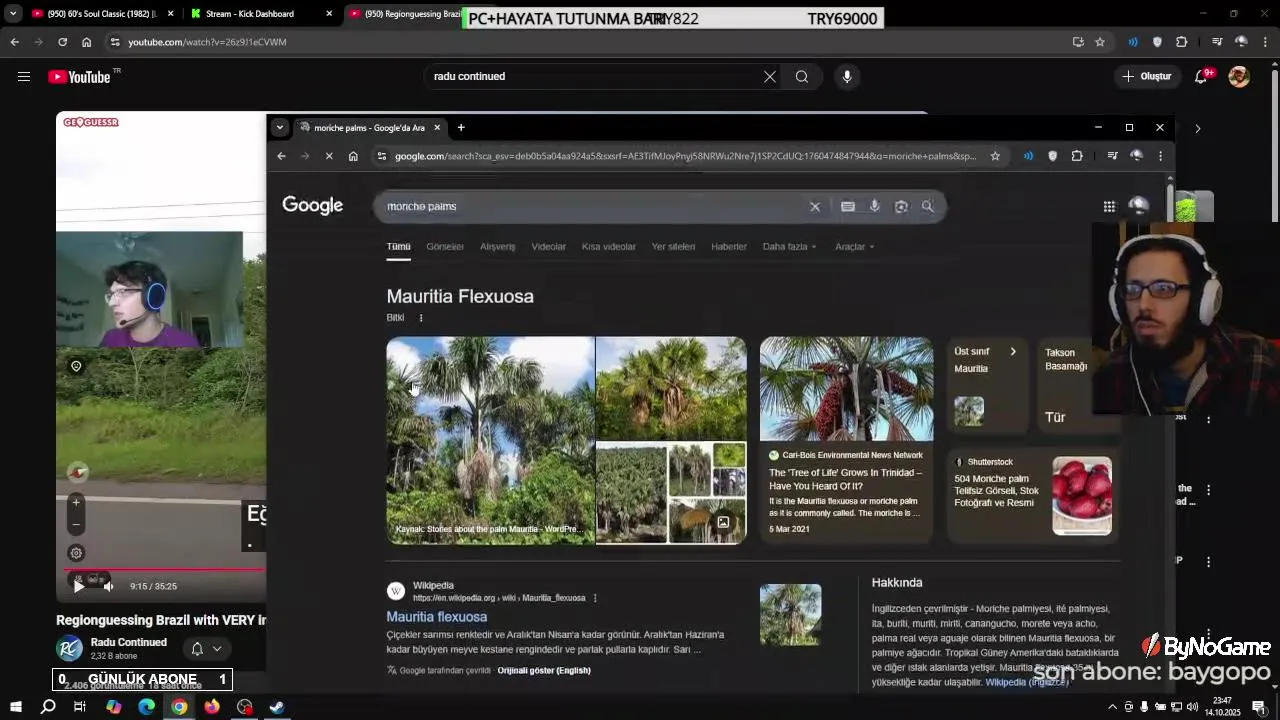Image resolution: width=1280 pixels, height=720 pixels.
Task: Open YouTube notifications bell
Action: click(x=1202, y=77)
